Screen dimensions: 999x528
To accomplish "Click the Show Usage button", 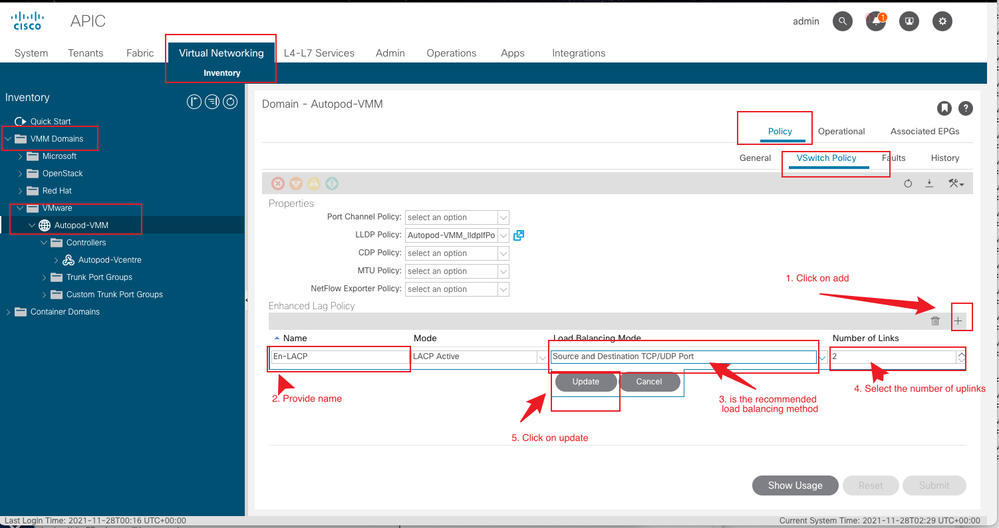I will point(795,485).
